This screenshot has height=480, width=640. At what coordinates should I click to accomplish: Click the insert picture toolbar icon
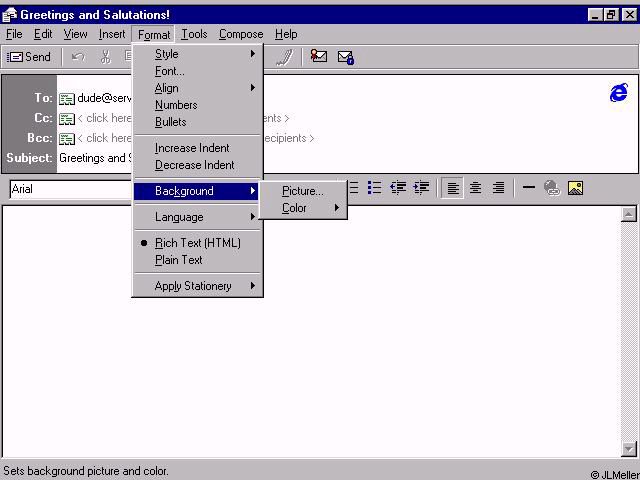click(575, 188)
